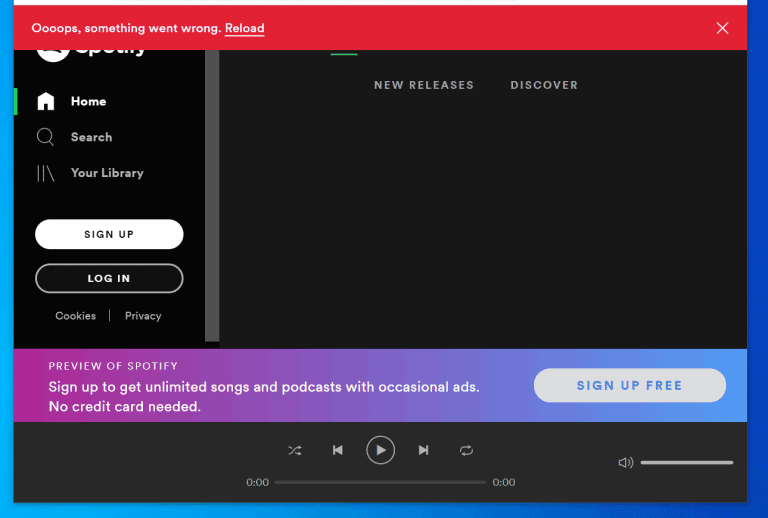The image size is (768, 518).
Task: Mute the volume speaker icon
Action: pos(625,463)
